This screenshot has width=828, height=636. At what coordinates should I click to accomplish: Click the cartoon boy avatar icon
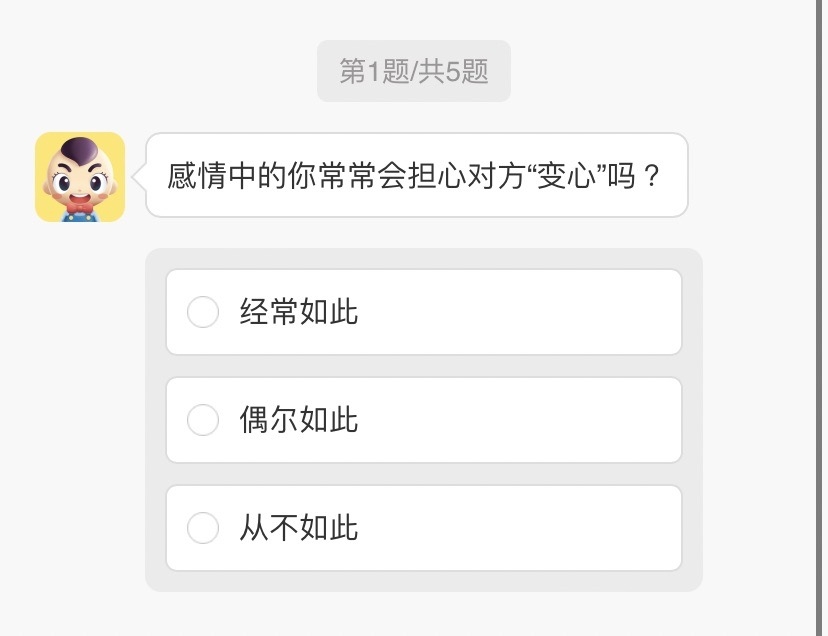(81, 177)
